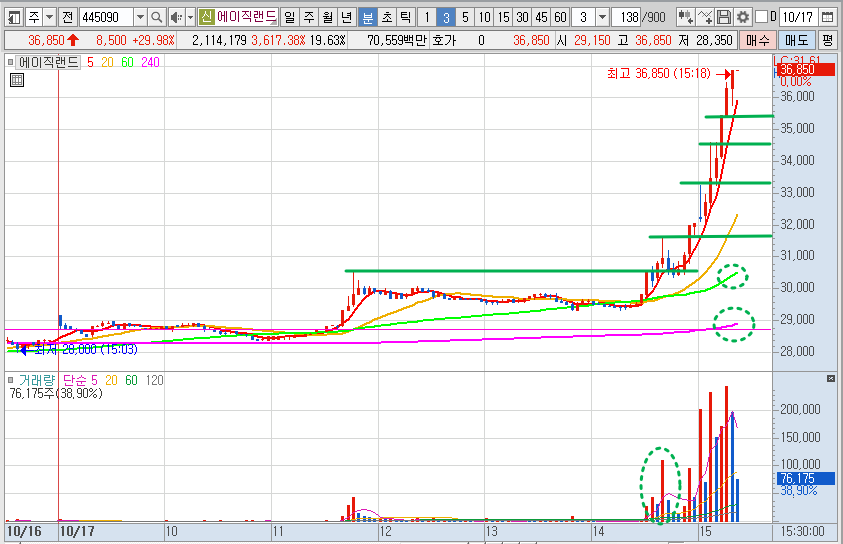Open the date calendar picker

click(827, 17)
